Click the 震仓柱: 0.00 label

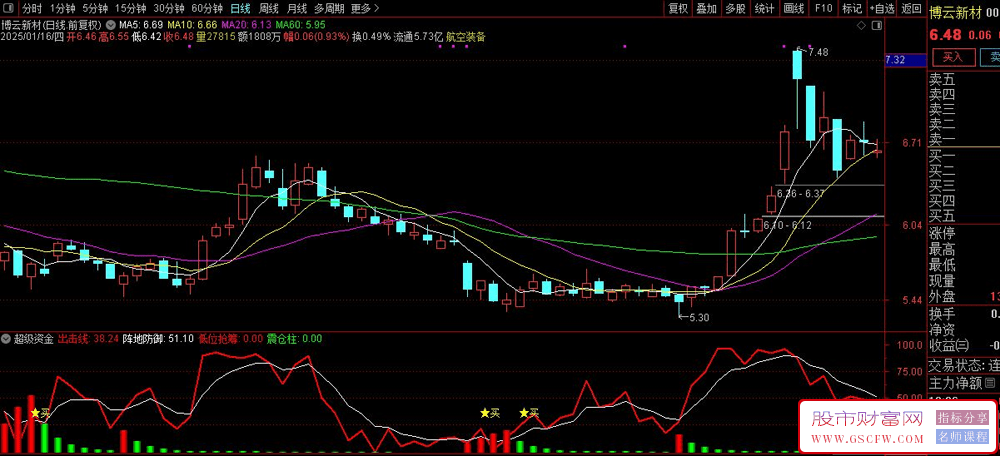tap(294, 339)
